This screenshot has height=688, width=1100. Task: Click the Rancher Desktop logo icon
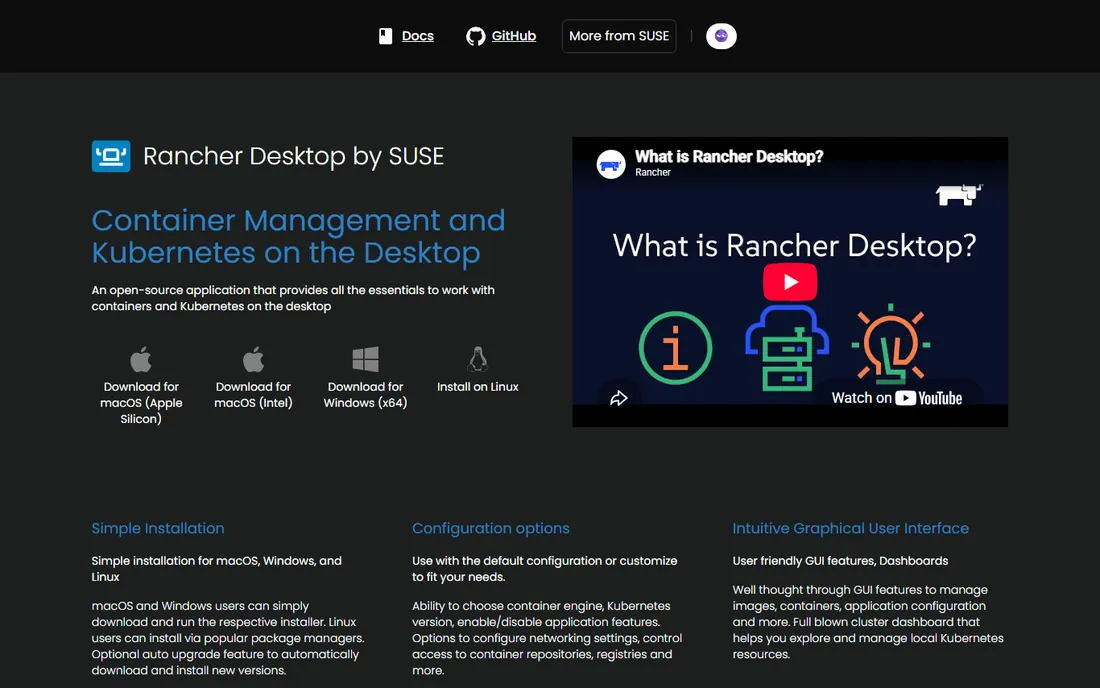click(x=111, y=156)
